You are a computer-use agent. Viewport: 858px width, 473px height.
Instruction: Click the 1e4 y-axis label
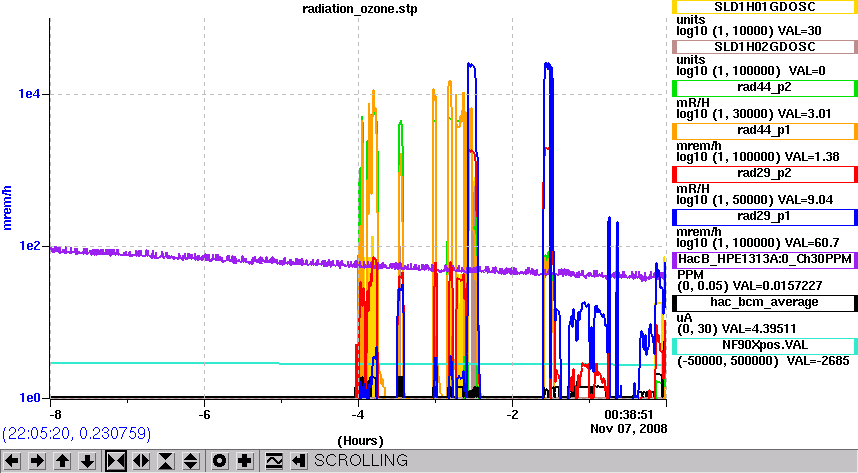29,94
